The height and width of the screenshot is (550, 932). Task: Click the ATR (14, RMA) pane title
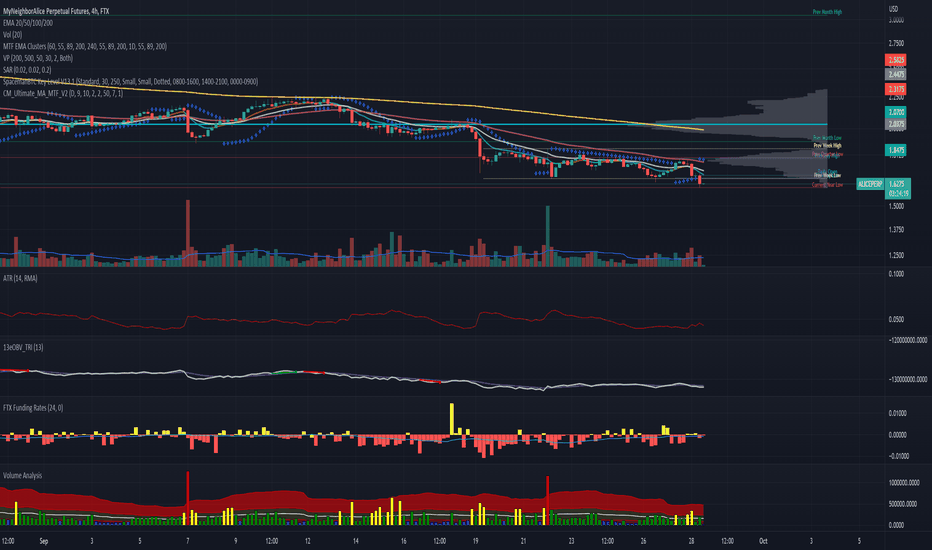[20, 278]
